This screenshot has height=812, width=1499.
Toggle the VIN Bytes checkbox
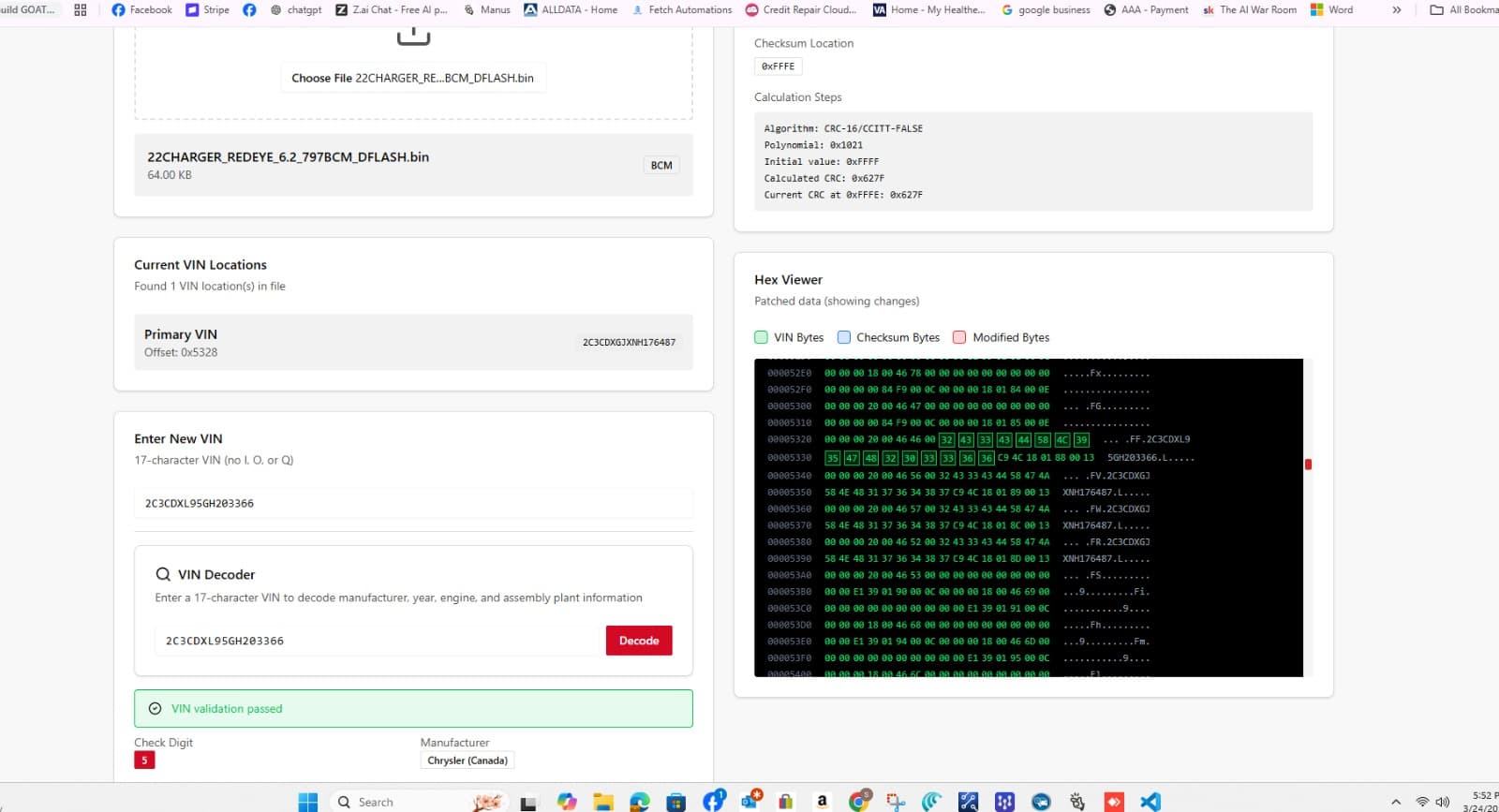click(761, 337)
